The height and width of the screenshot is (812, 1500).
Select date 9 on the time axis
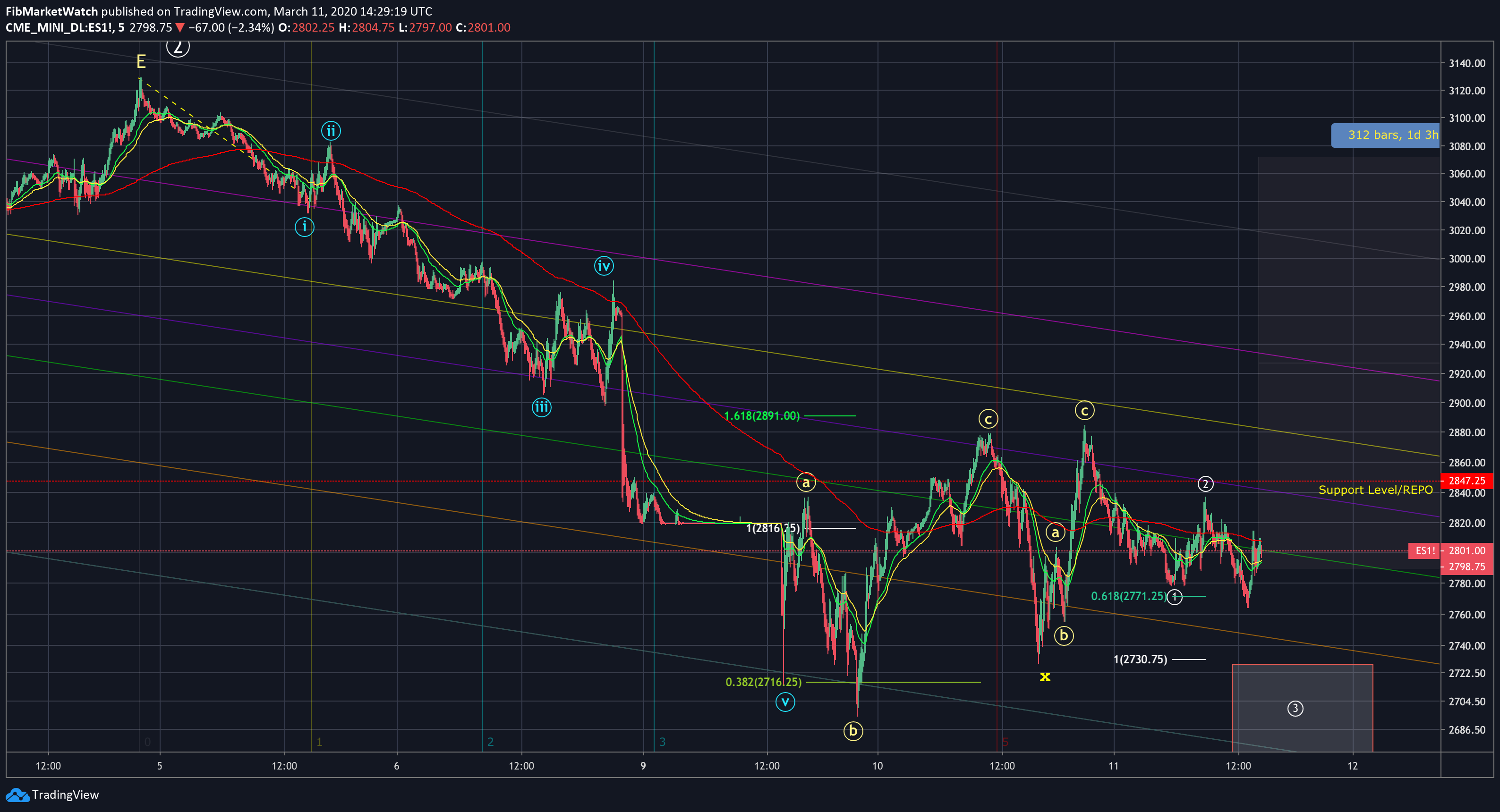(643, 765)
